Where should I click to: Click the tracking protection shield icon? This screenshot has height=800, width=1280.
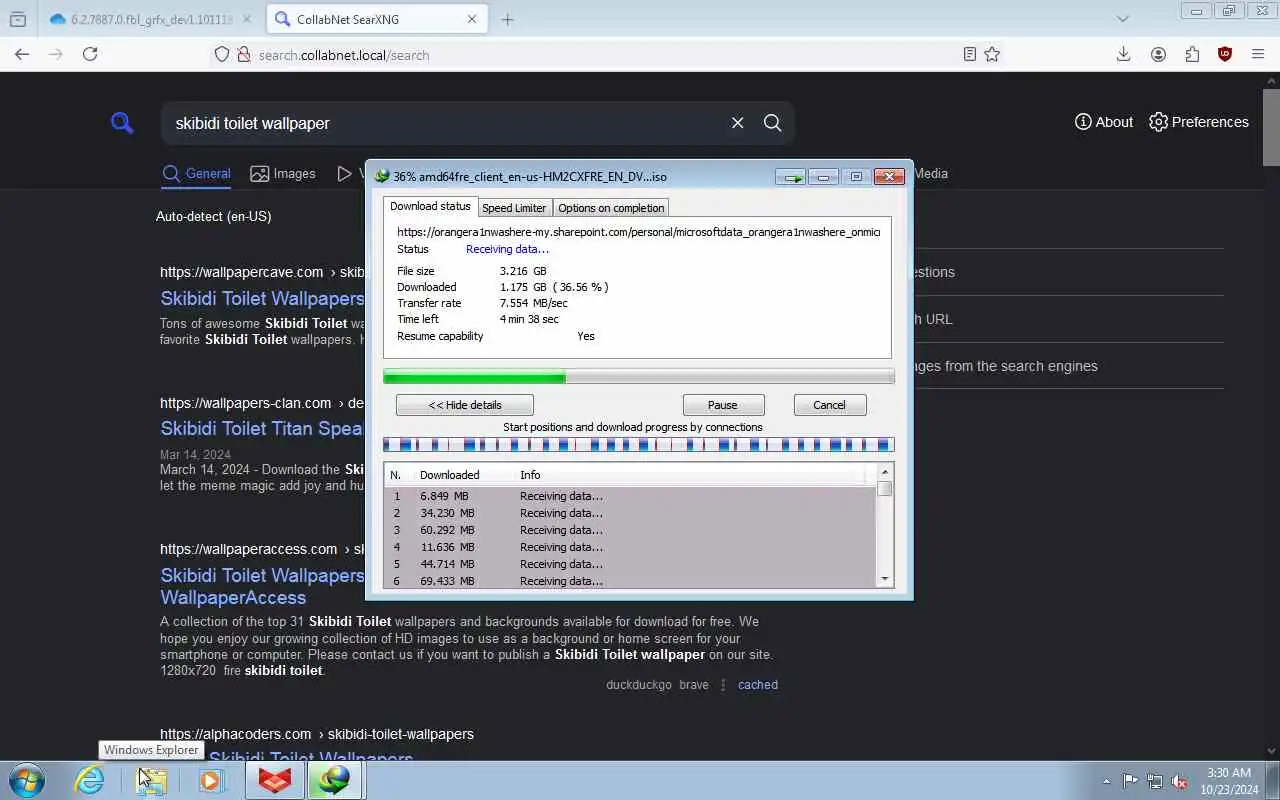(222, 54)
